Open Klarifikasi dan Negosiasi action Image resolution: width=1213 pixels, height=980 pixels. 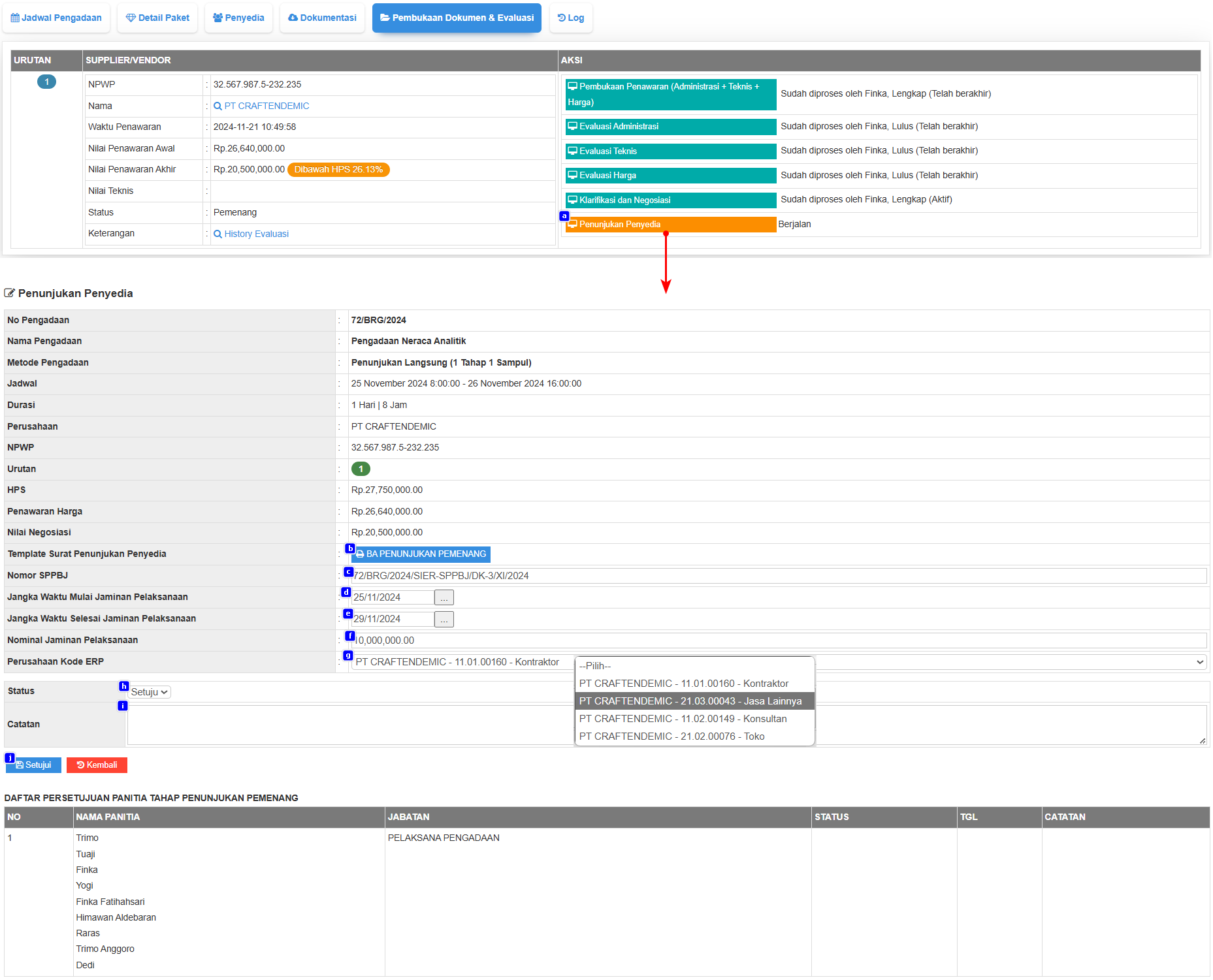pos(670,200)
